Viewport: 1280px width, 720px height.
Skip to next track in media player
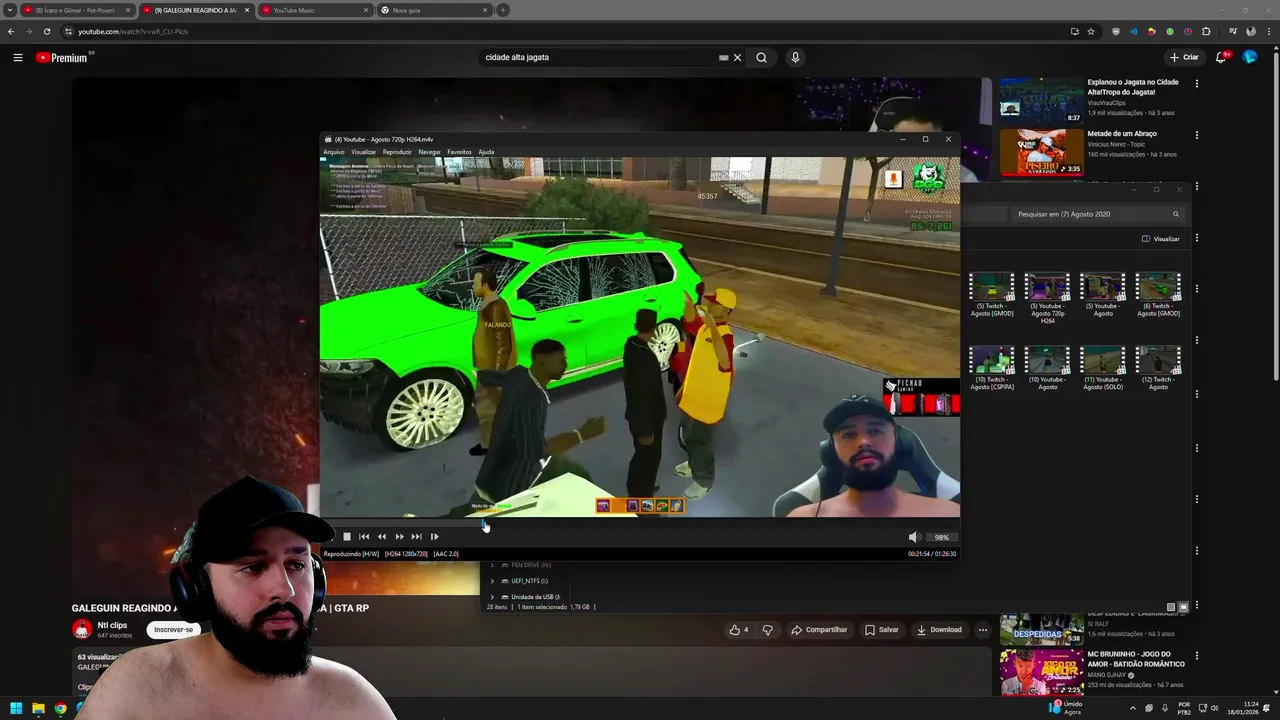416,537
